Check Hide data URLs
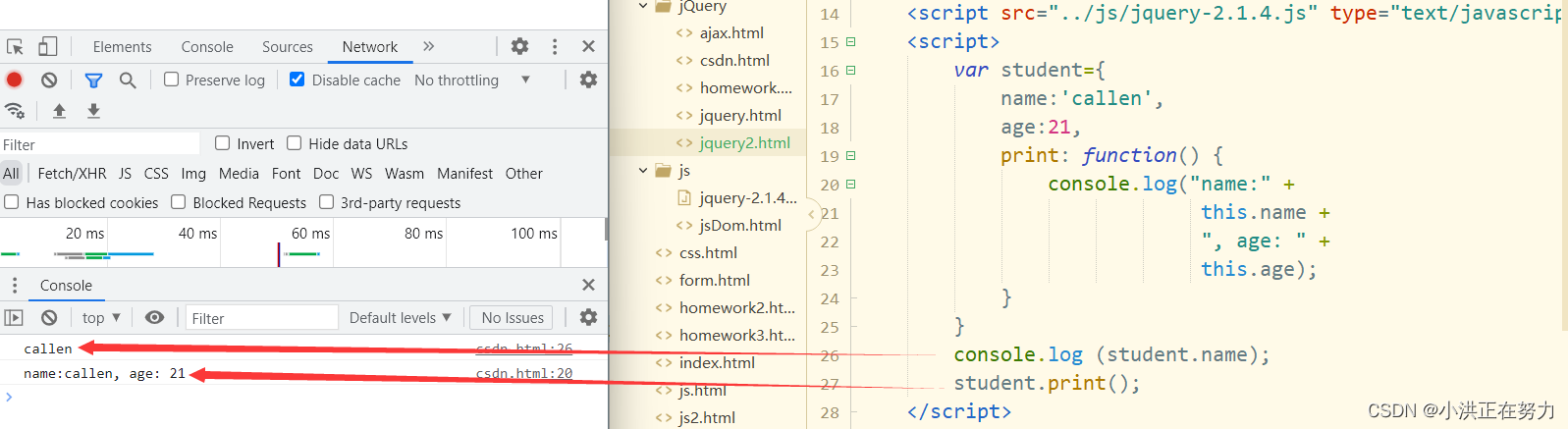Image resolution: width=1568 pixels, height=429 pixels. [294, 143]
